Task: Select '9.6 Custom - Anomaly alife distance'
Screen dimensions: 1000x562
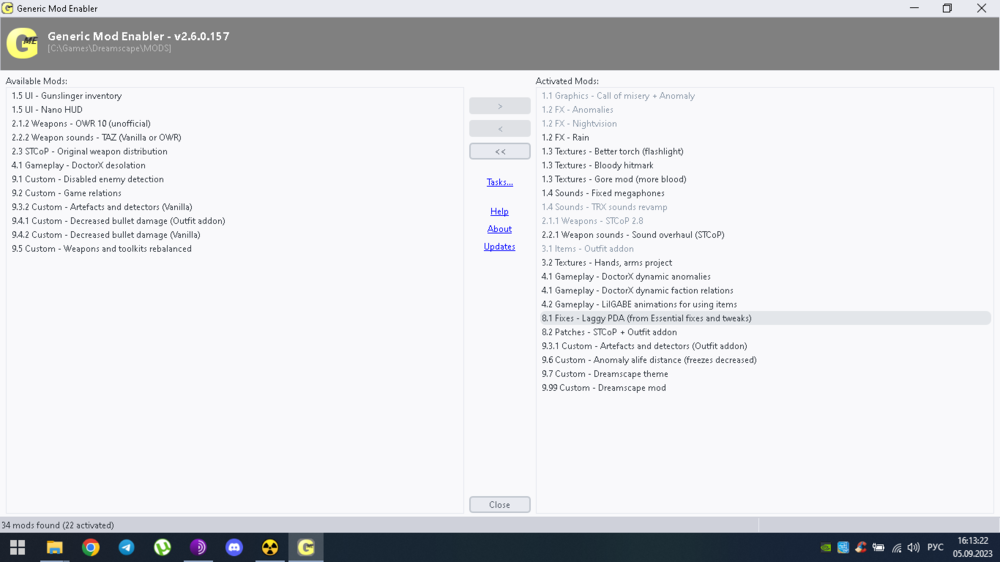Action: (x=649, y=360)
